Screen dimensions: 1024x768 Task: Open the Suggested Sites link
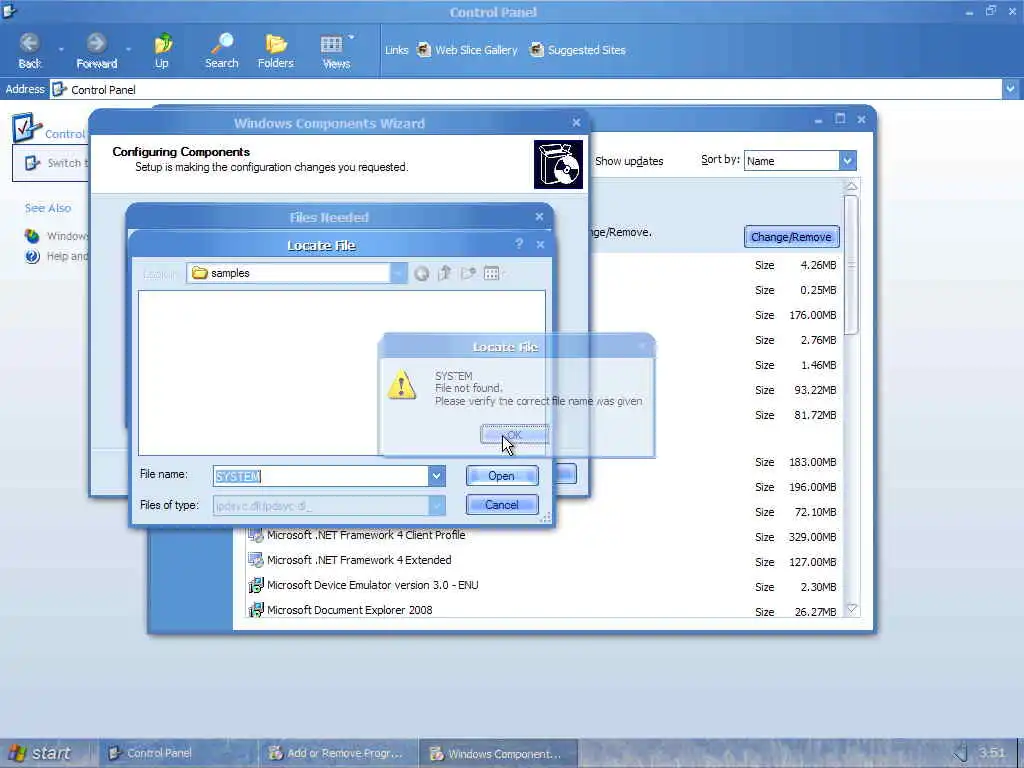[x=577, y=50]
